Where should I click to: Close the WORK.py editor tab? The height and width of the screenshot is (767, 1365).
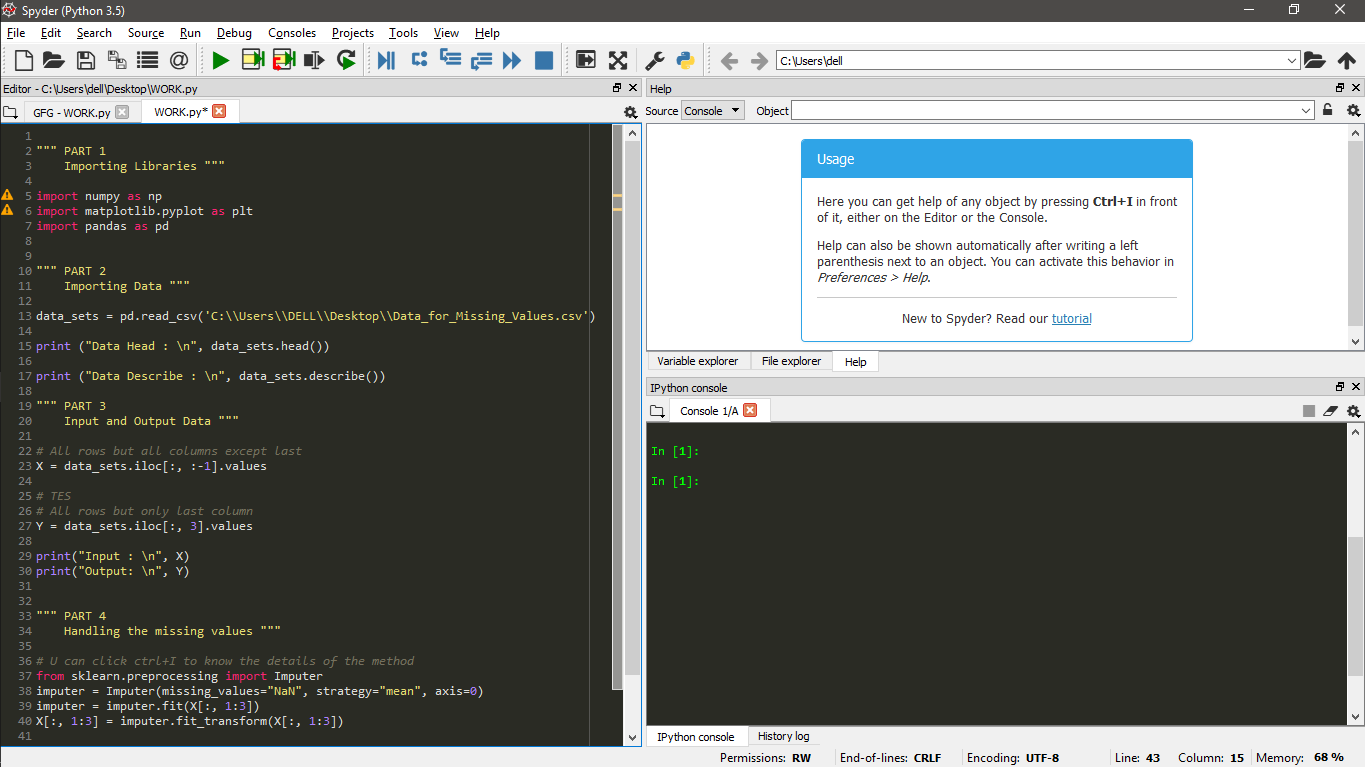[219, 111]
